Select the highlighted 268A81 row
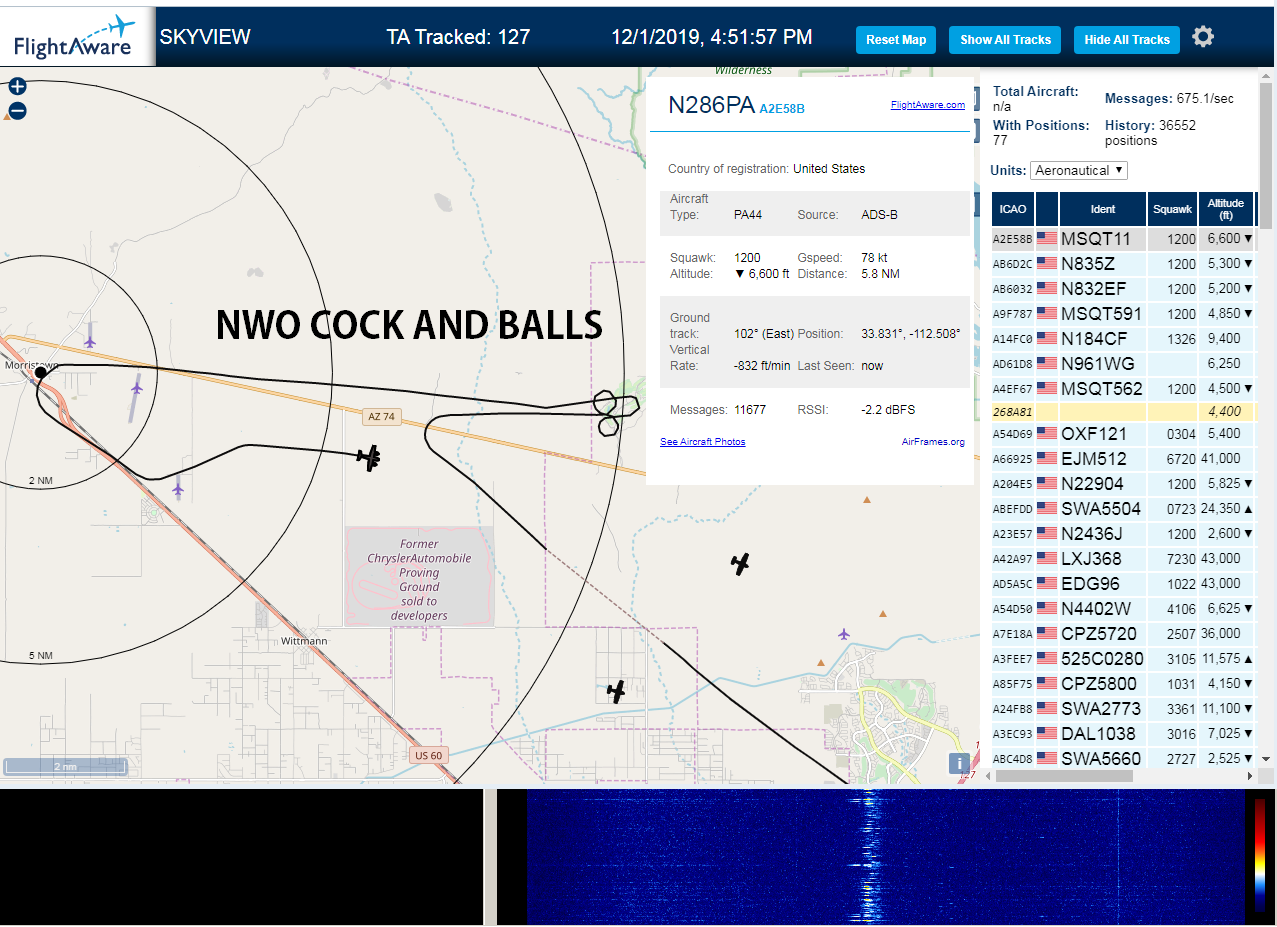 coord(1123,411)
